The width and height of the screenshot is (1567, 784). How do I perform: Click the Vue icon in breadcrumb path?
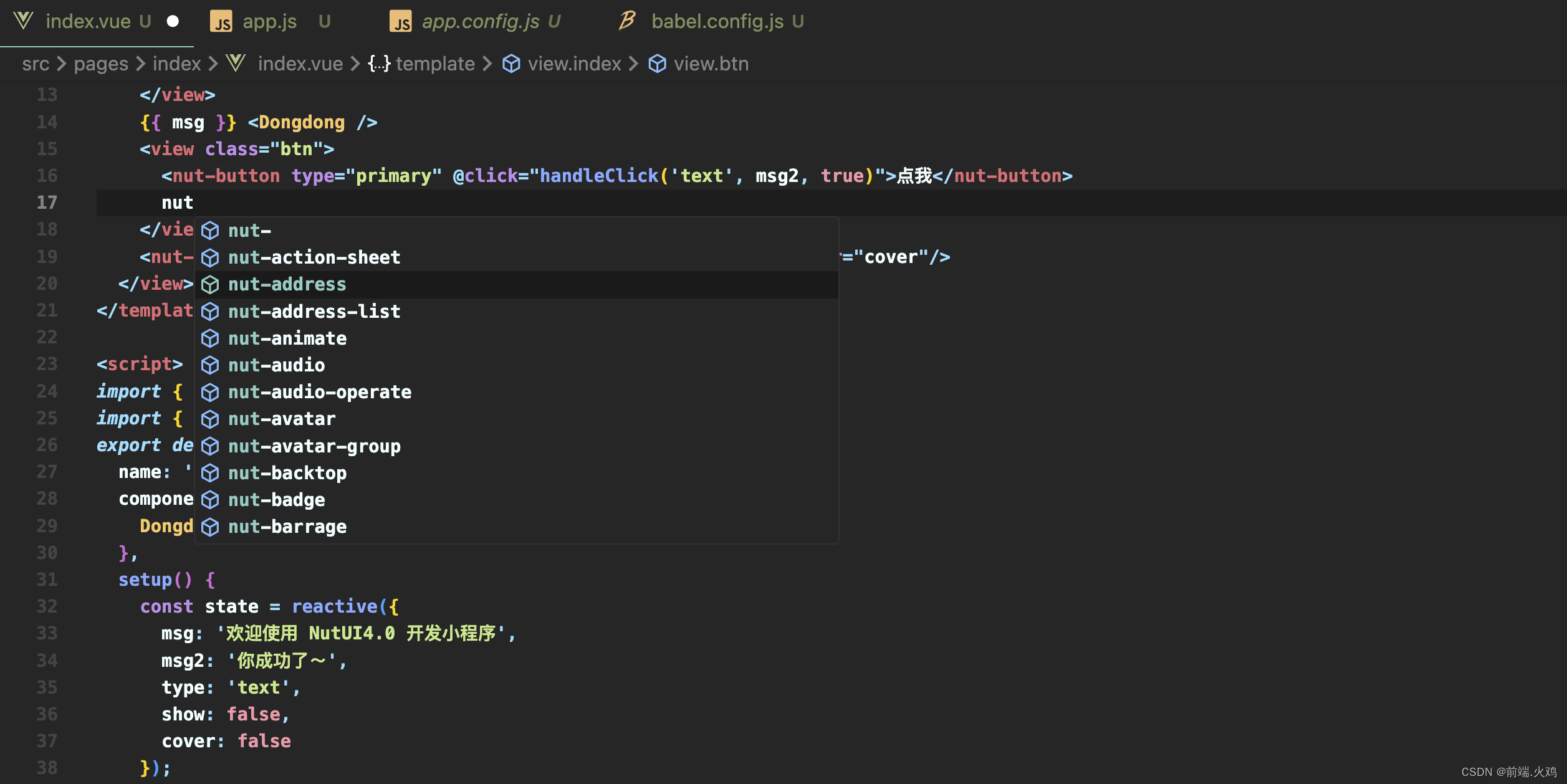[236, 63]
